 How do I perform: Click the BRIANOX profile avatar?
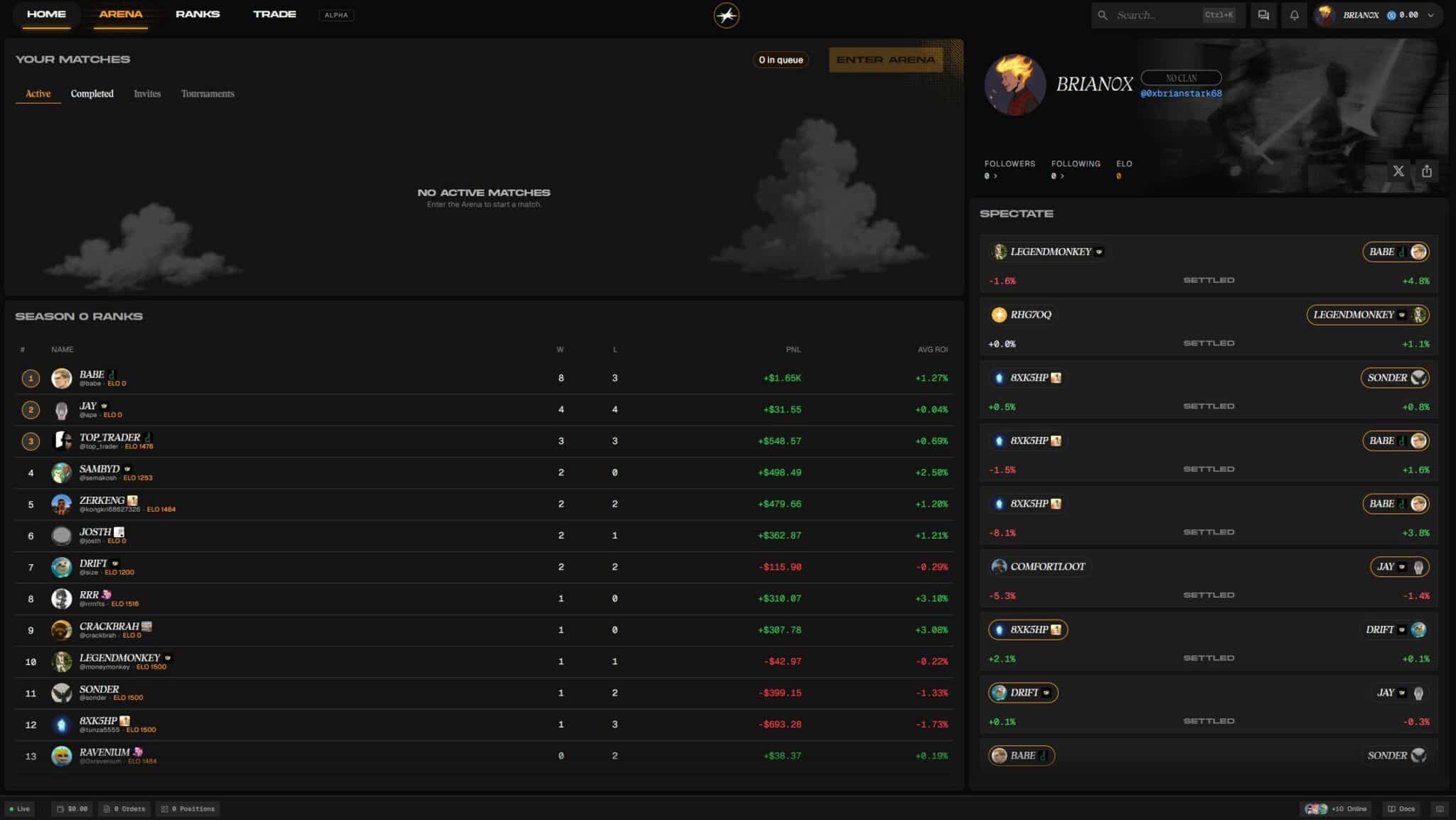coord(1015,85)
